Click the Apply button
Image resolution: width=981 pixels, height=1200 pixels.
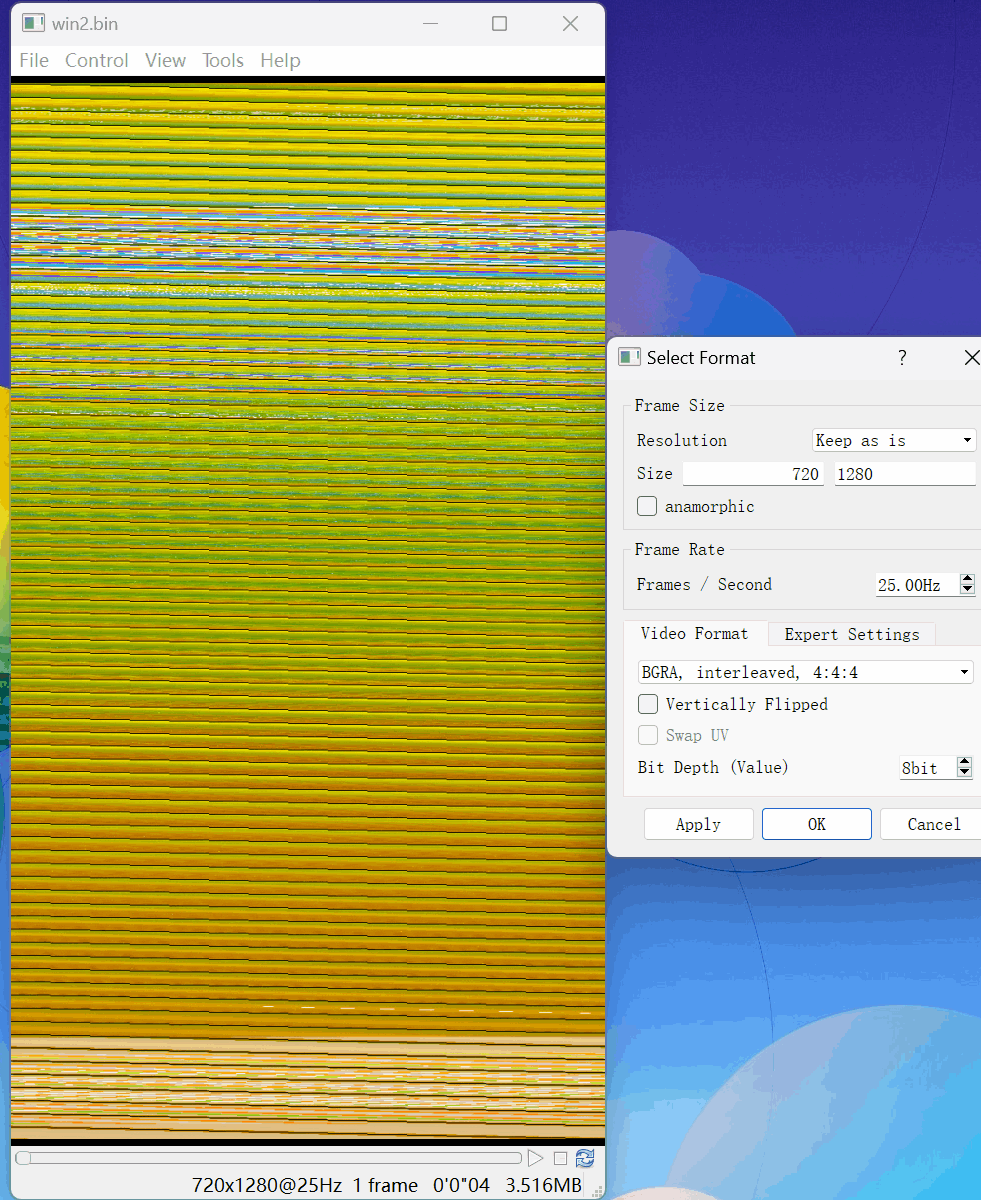click(698, 824)
